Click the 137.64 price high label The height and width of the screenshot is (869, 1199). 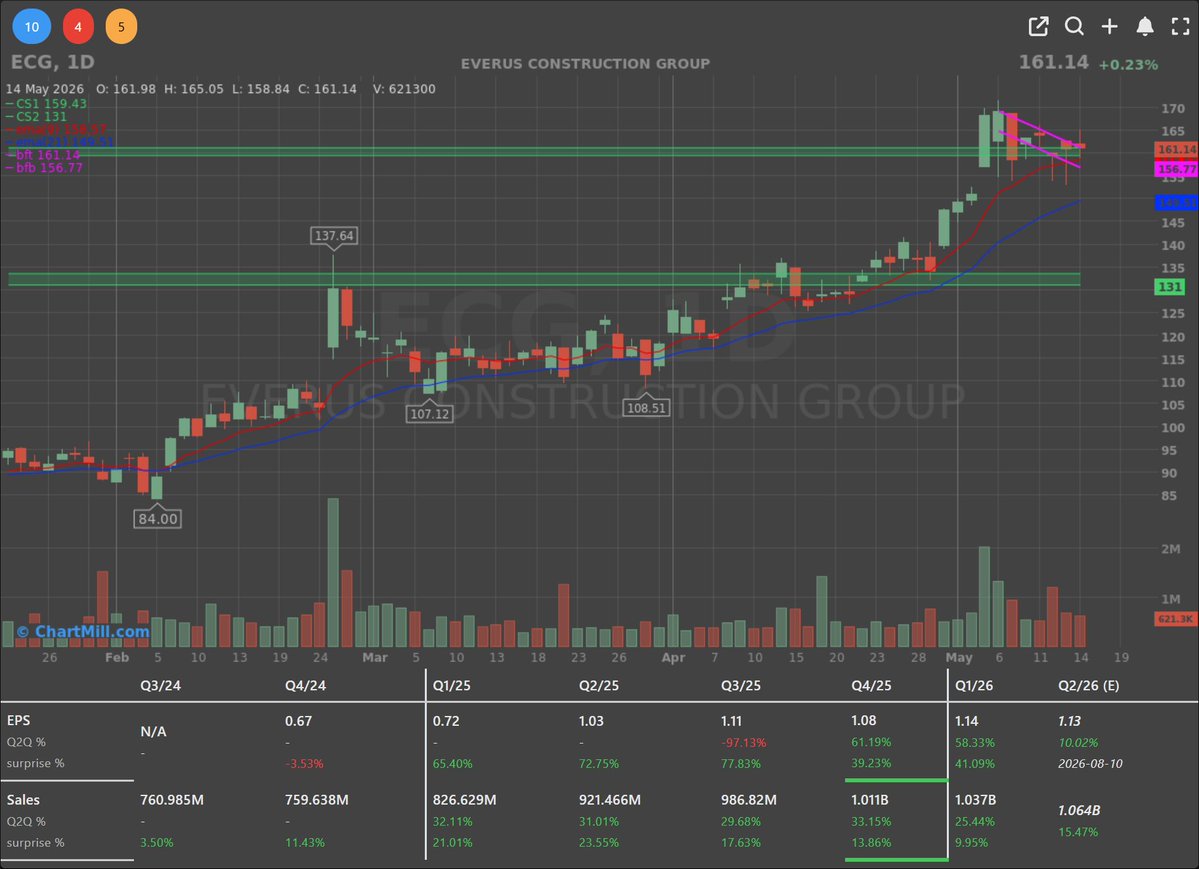[x=334, y=236]
